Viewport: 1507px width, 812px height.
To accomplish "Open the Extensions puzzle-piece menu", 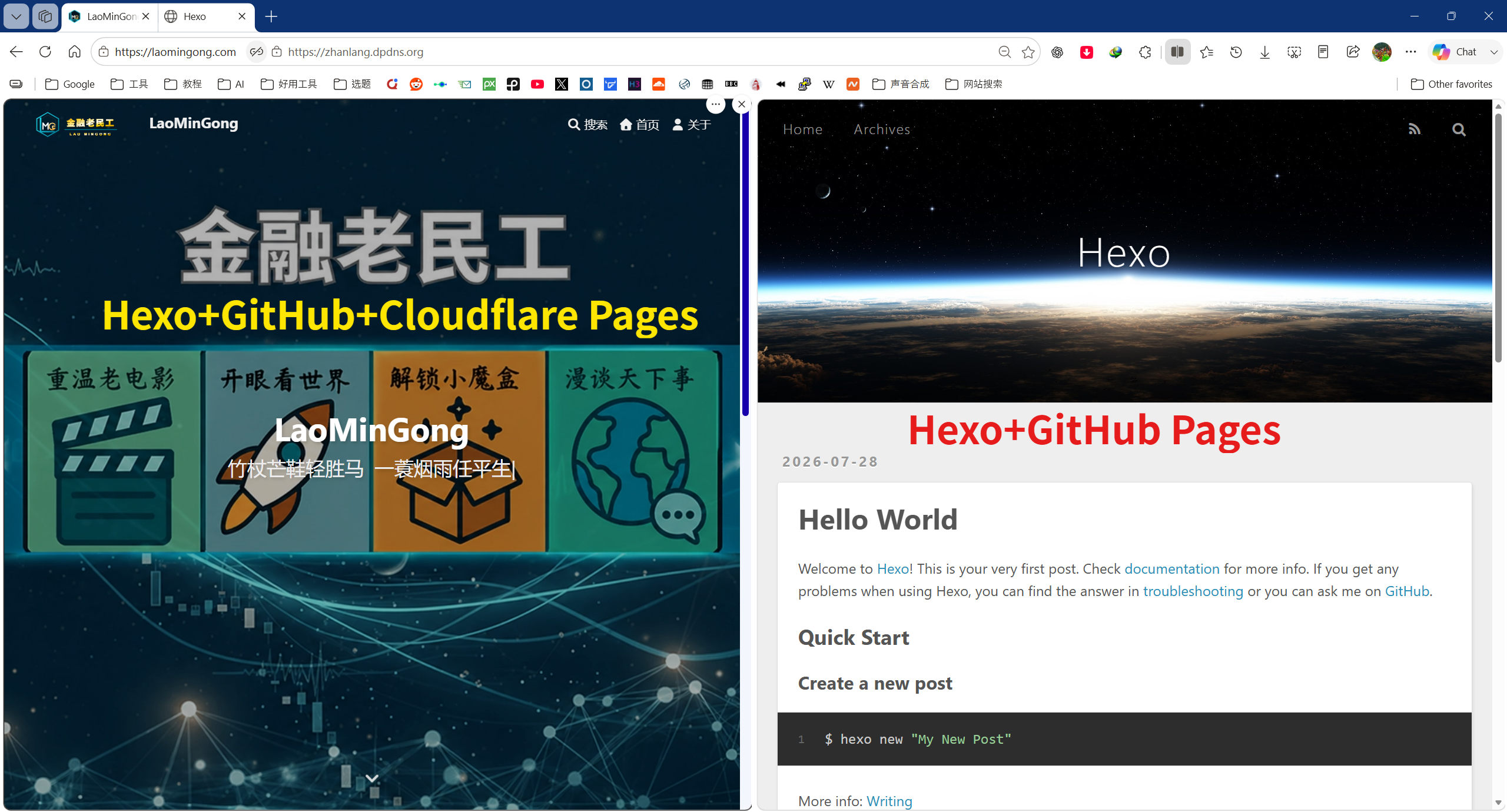I will 1145,52.
